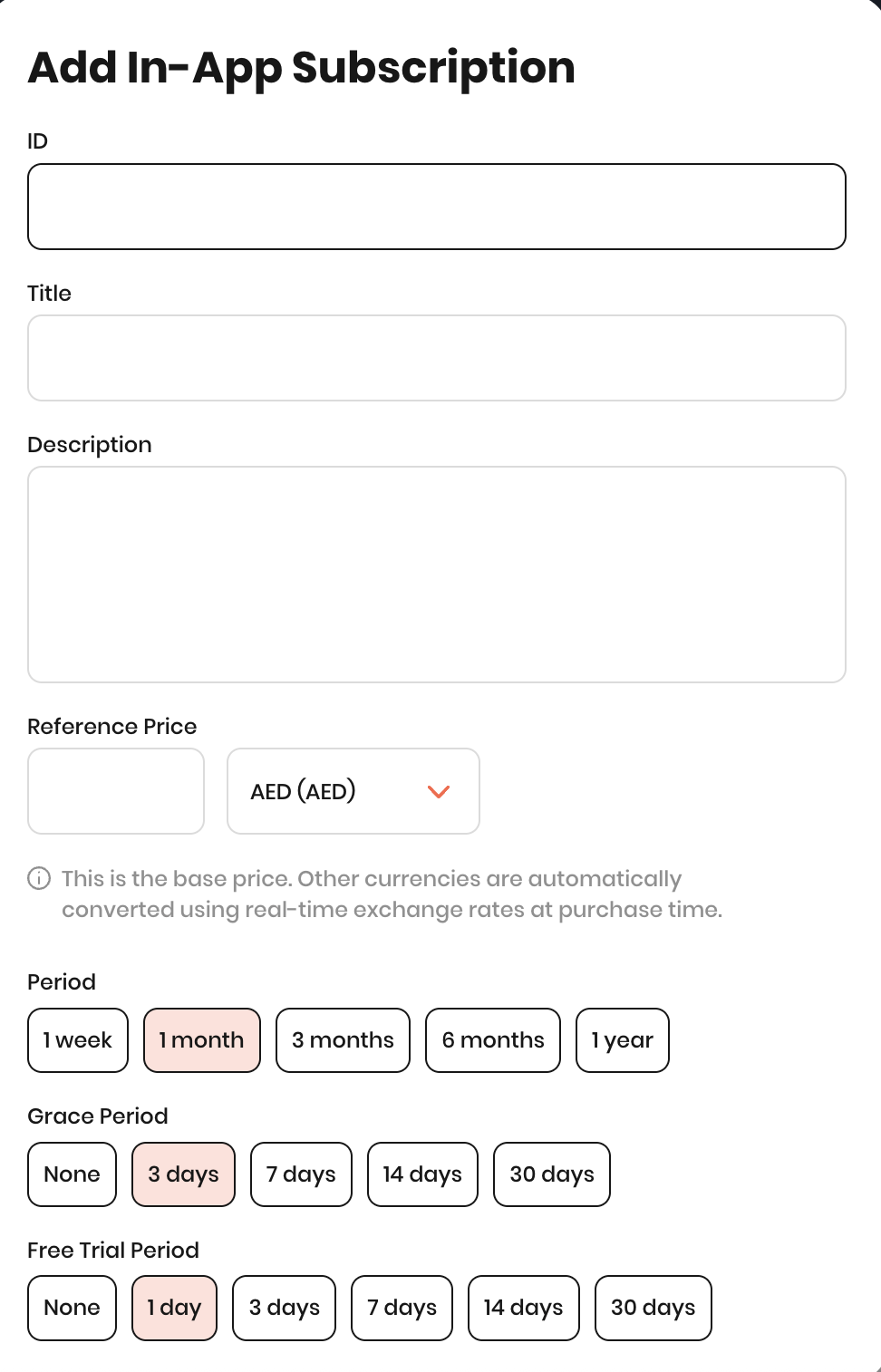Click the Description text area
This screenshot has height=1372, width=881.
436,574
